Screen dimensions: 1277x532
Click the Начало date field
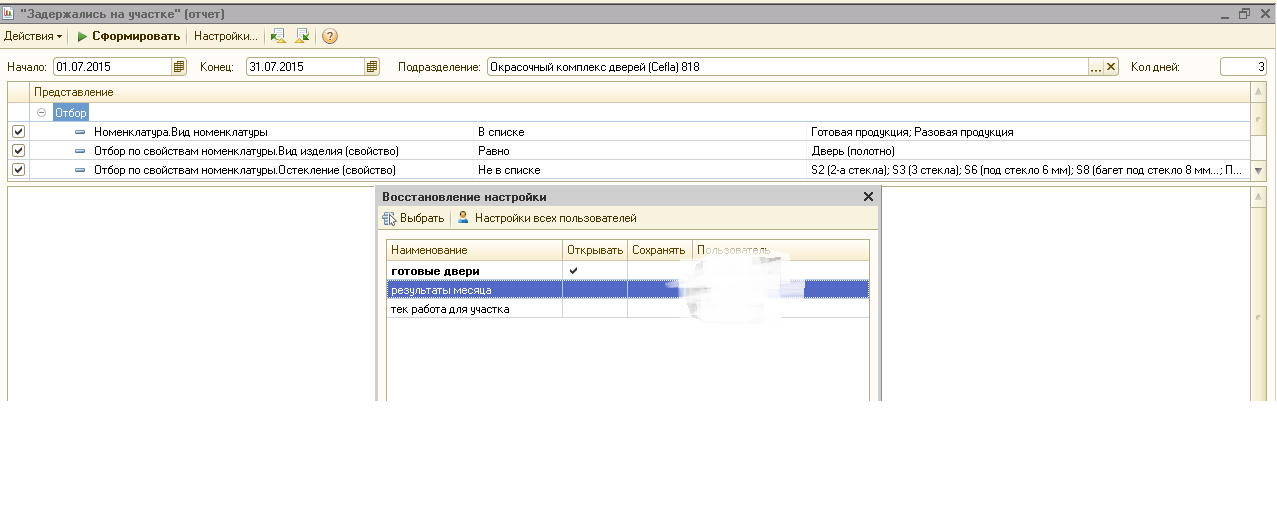[112, 67]
